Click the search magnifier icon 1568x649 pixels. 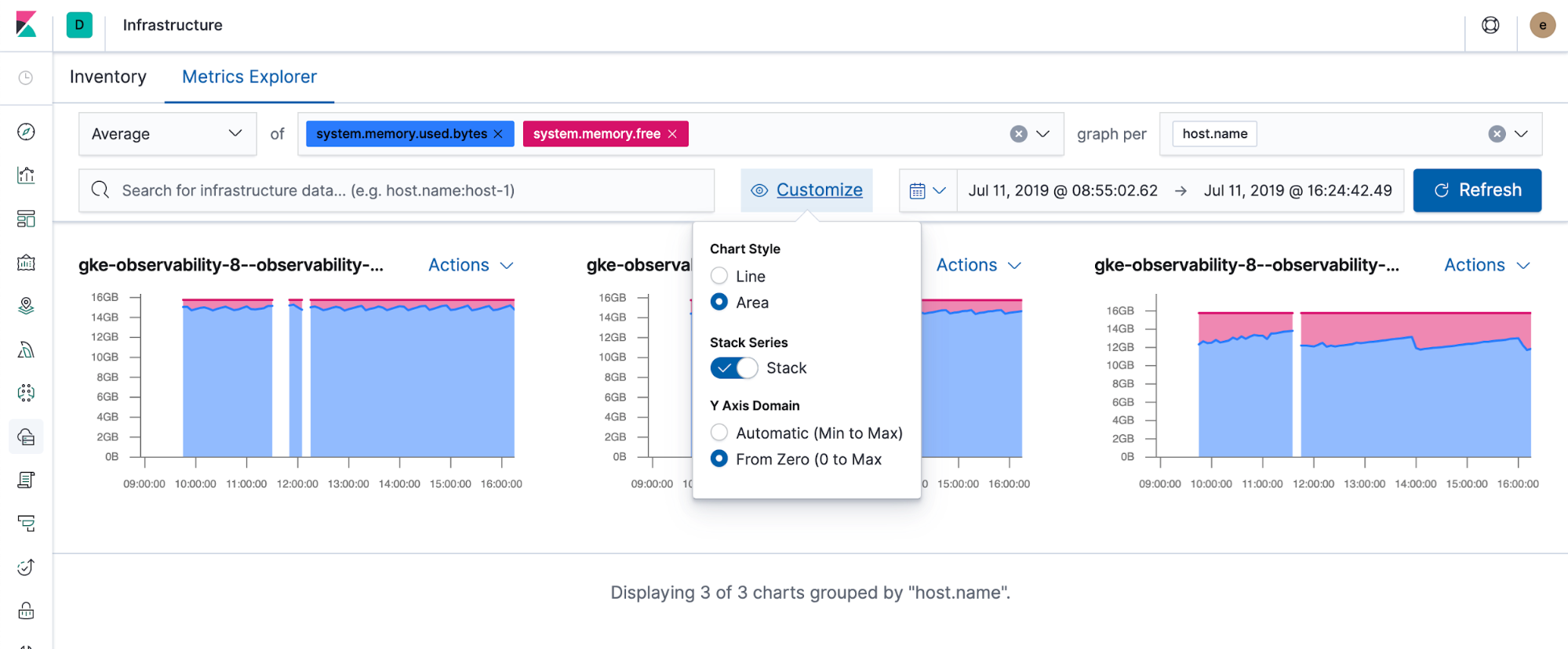[100, 190]
